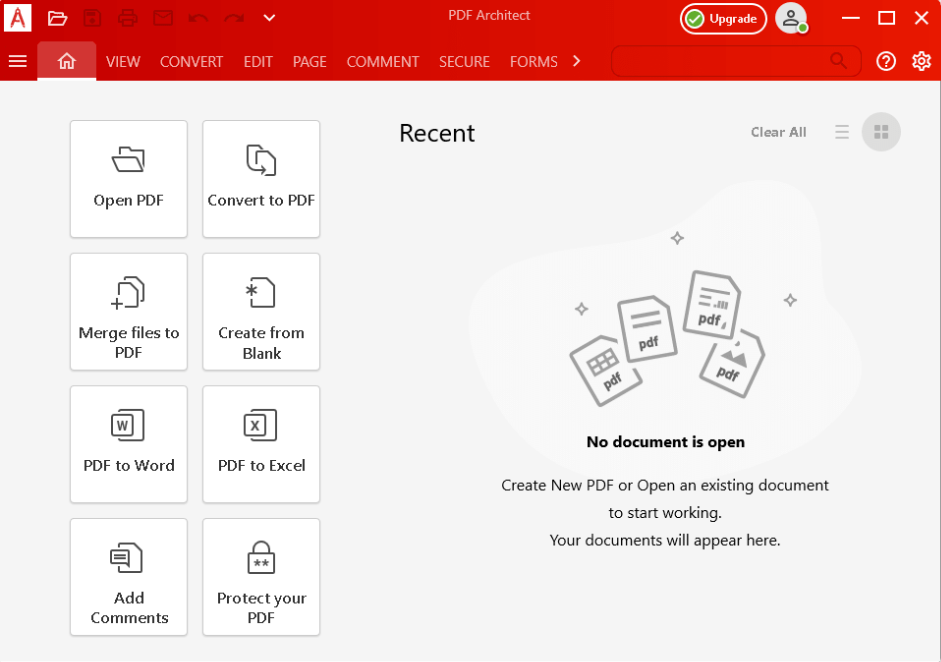Image resolution: width=941 pixels, height=662 pixels.
Task: Switch Recent to list view
Action: tap(842, 132)
